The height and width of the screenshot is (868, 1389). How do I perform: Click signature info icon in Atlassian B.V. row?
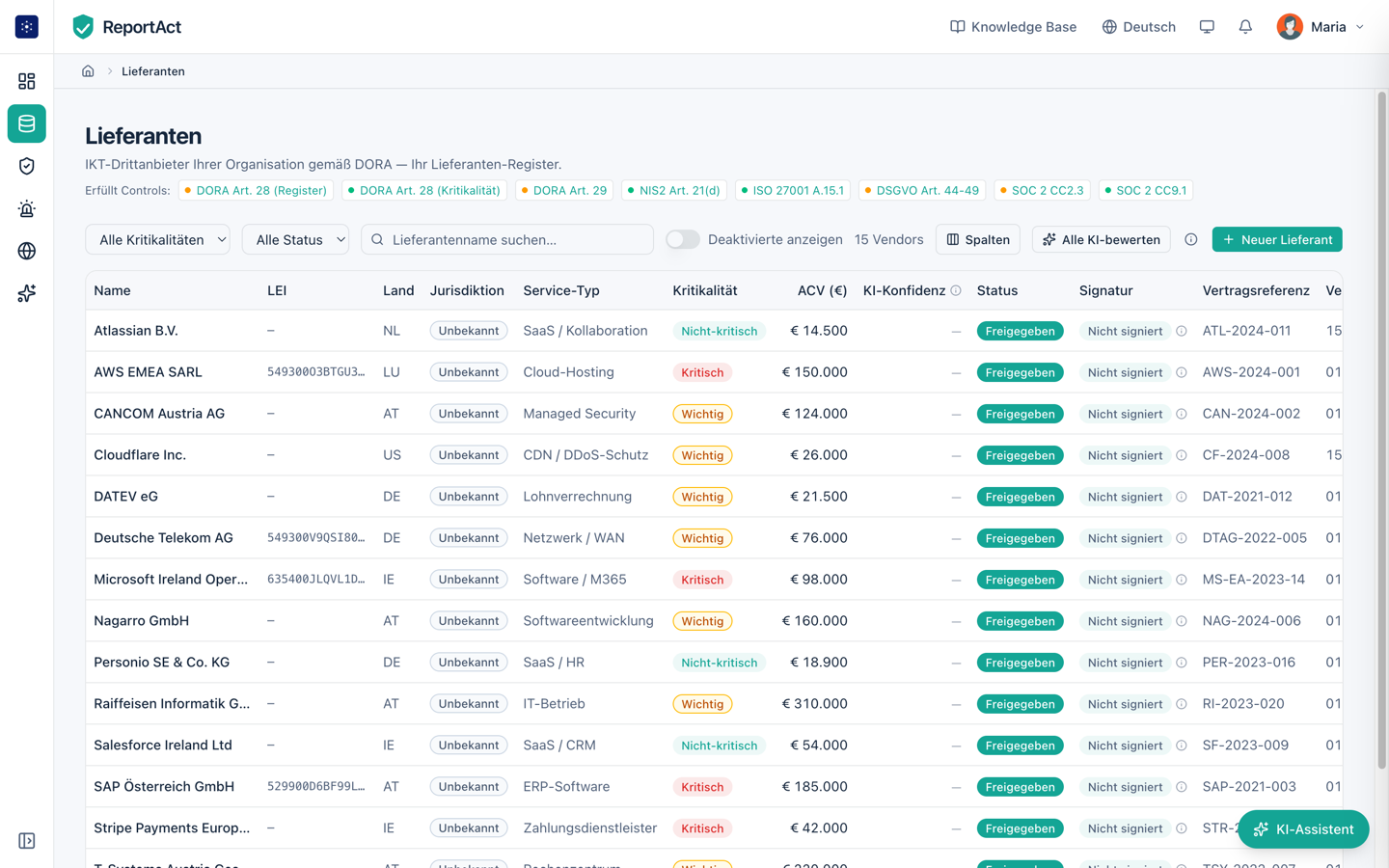click(x=1182, y=331)
